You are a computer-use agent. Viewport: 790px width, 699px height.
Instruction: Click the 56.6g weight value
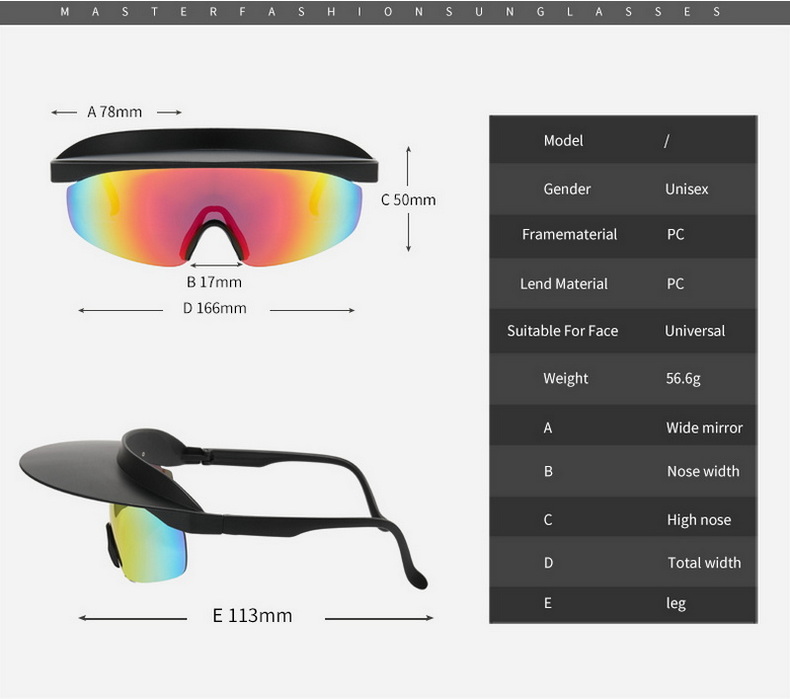click(x=683, y=378)
